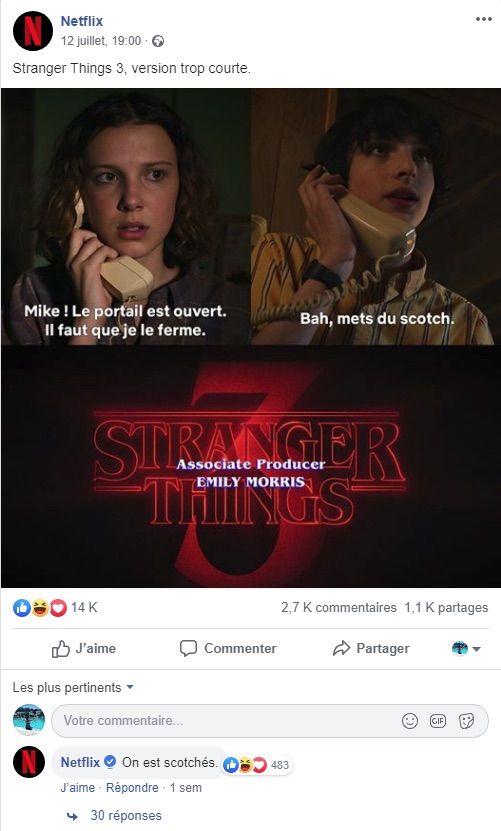Click the Partager button
Screen dimensions: 501x831
(371, 649)
